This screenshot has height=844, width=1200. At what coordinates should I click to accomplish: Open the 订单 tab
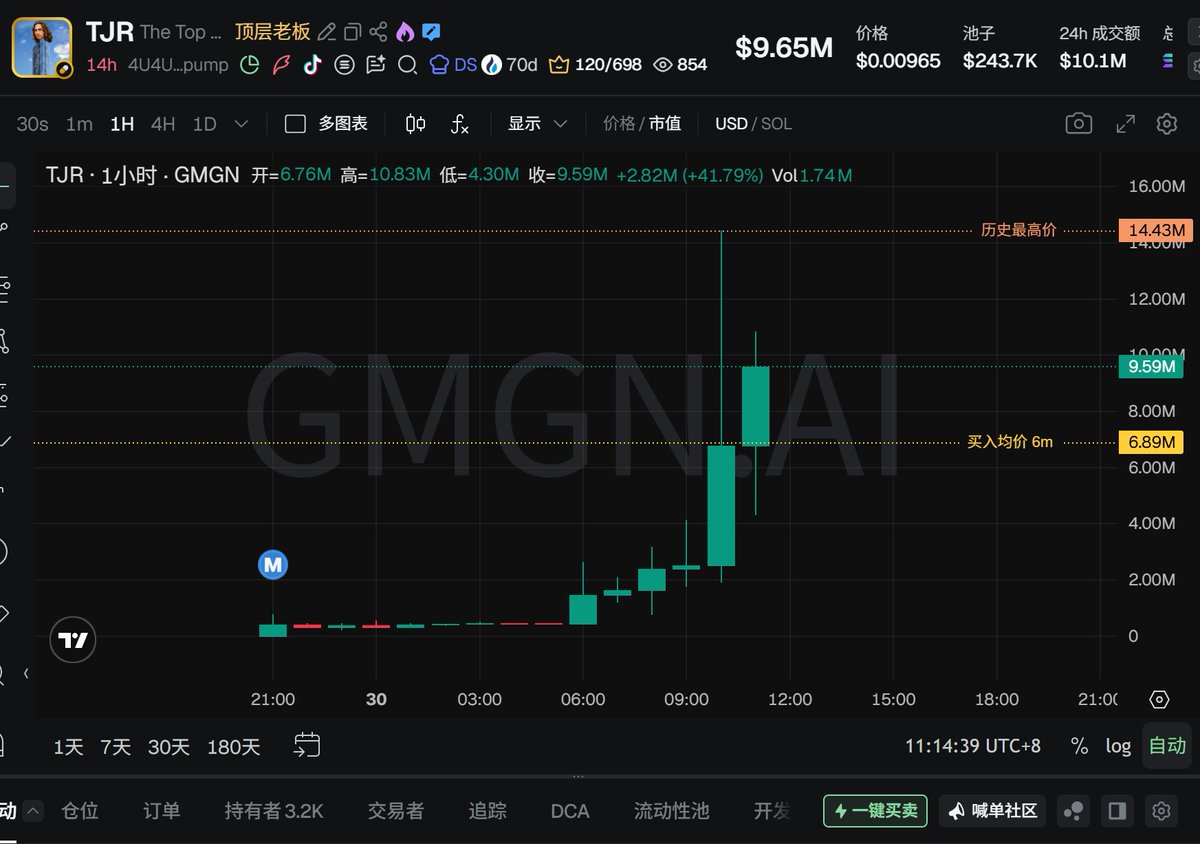click(x=162, y=811)
